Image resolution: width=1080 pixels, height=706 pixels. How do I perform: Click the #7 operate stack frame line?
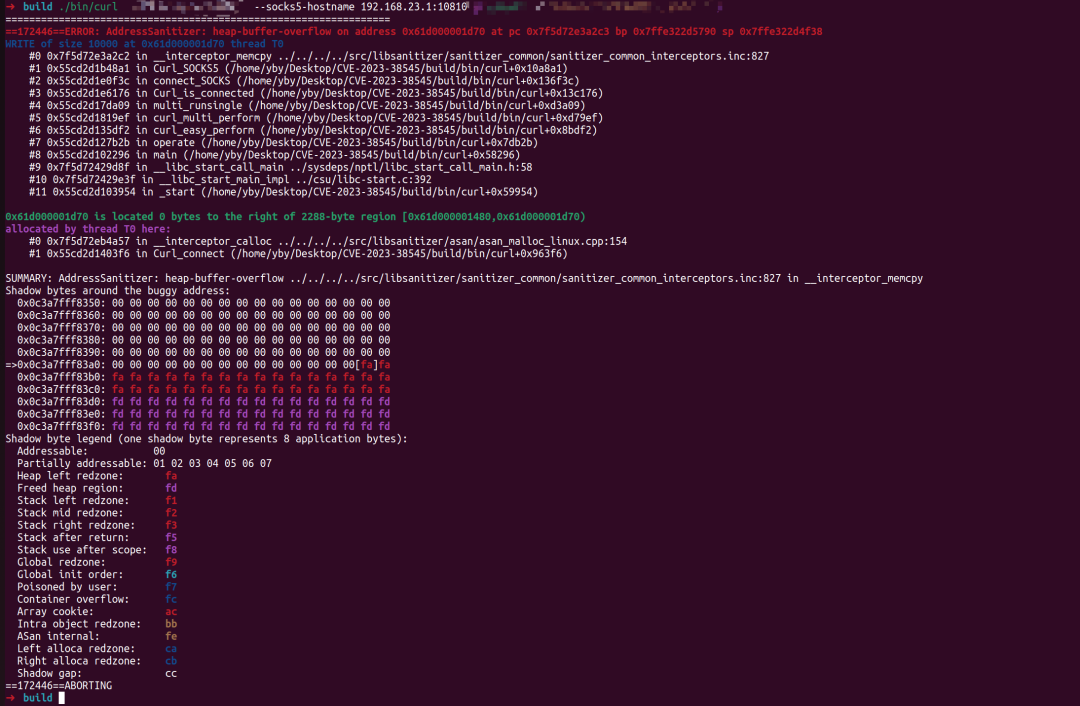pos(283,143)
